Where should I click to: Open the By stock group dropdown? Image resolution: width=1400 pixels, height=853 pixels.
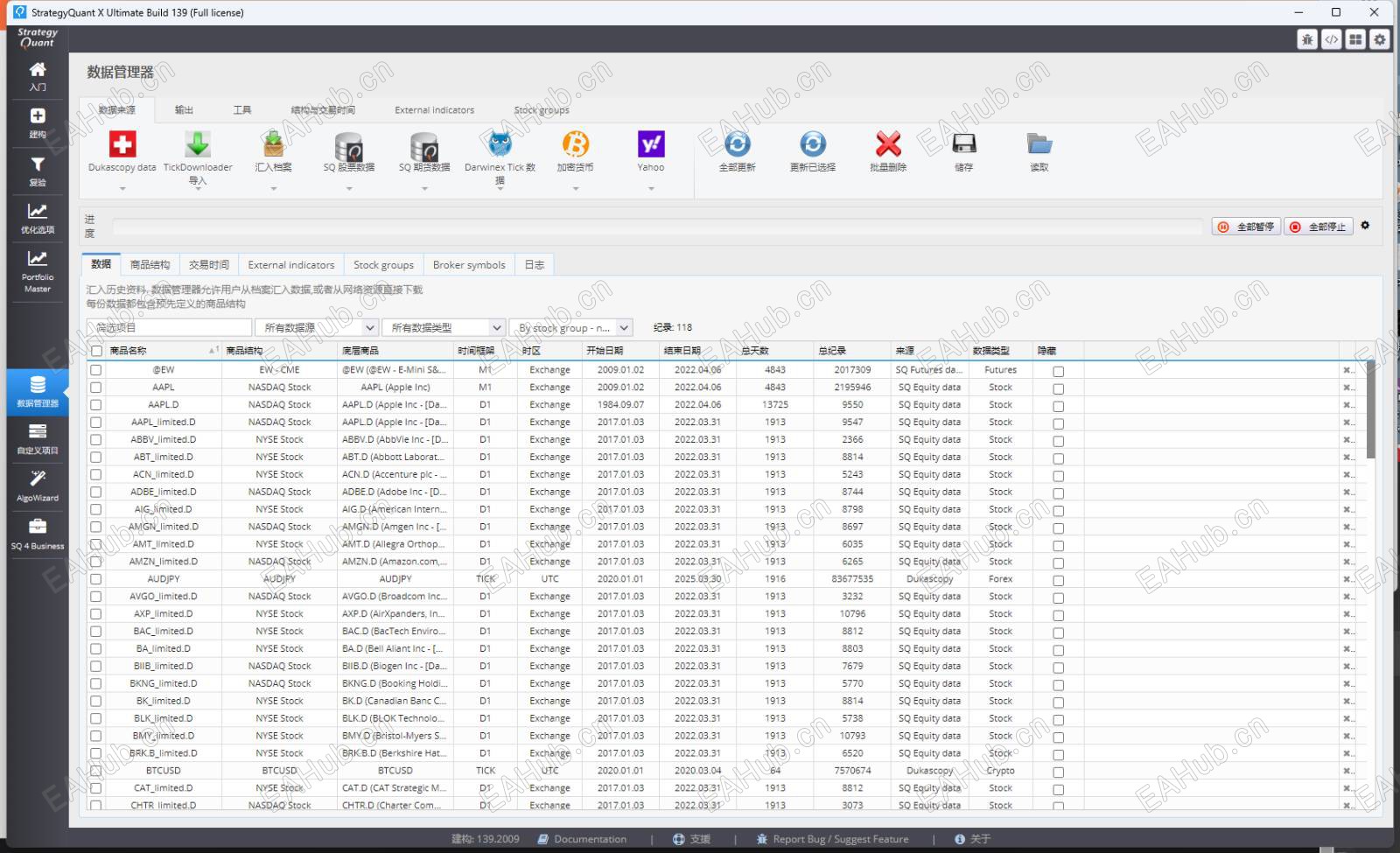click(x=570, y=327)
